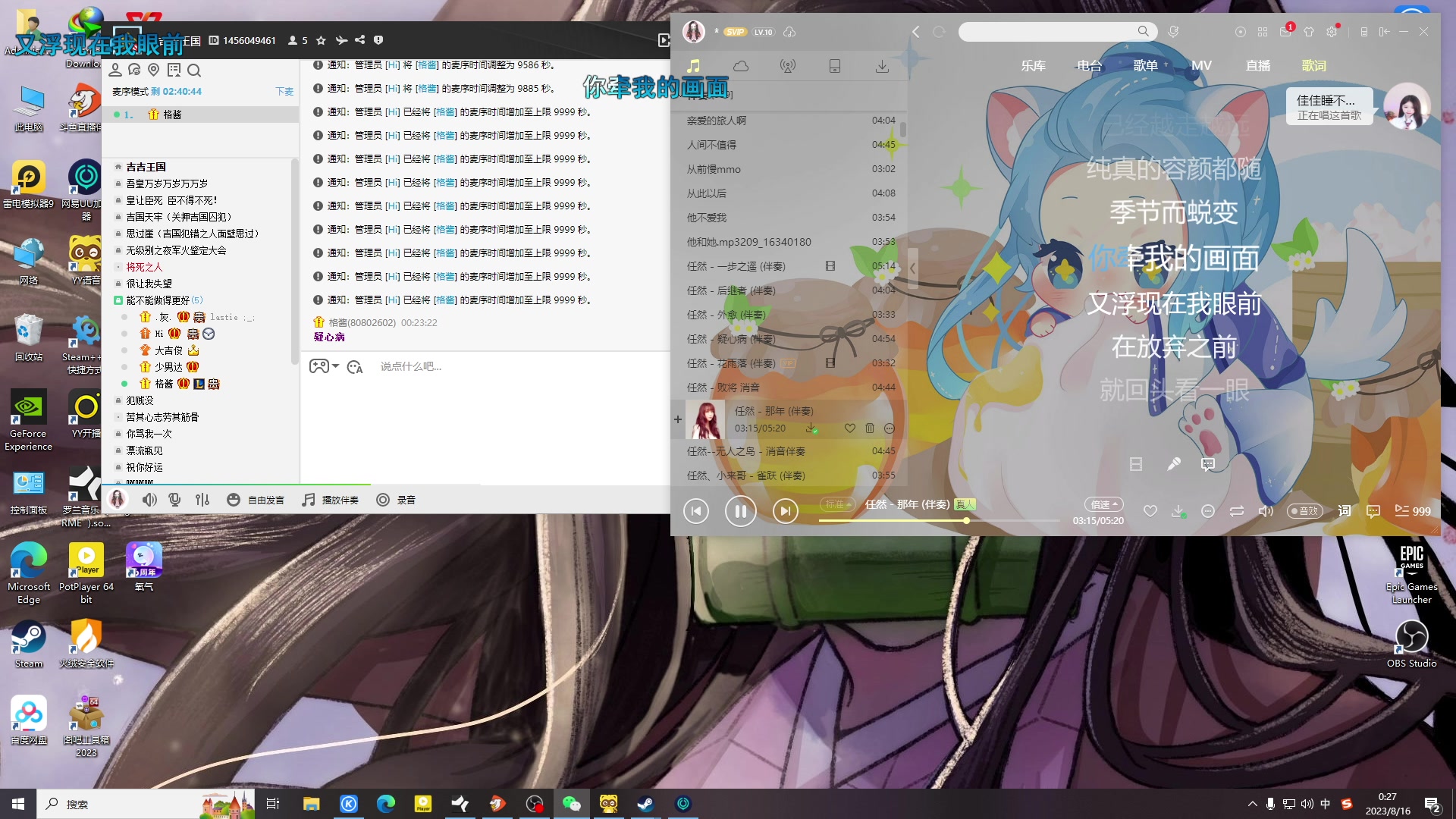Click the 那年 song album thumbnail
Viewport: 1456px width, 819px height.
coord(704,420)
